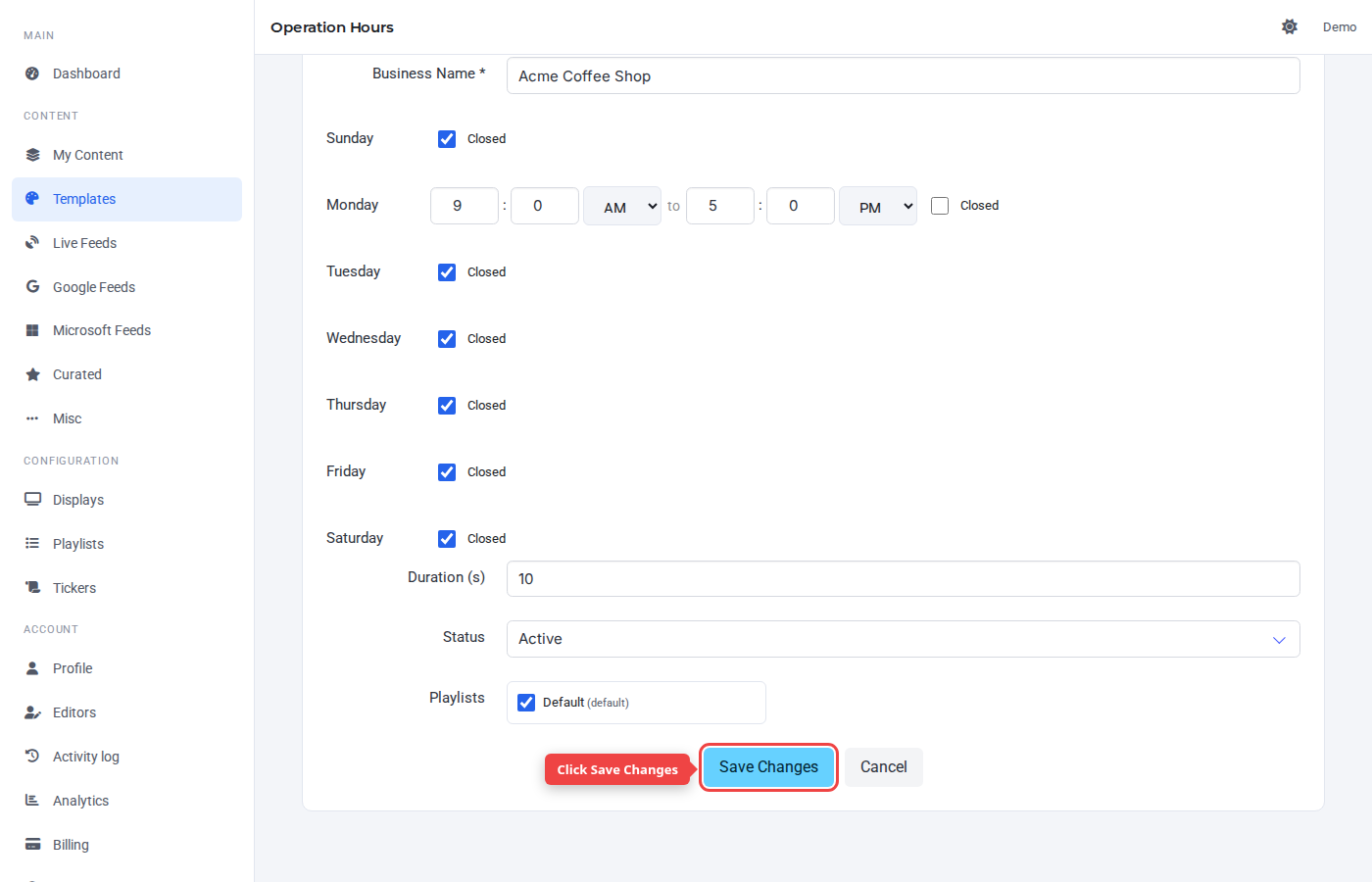The height and width of the screenshot is (882, 1372).
Task: Open Microsoft Feeds section
Action: pyautogui.click(x=126, y=330)
